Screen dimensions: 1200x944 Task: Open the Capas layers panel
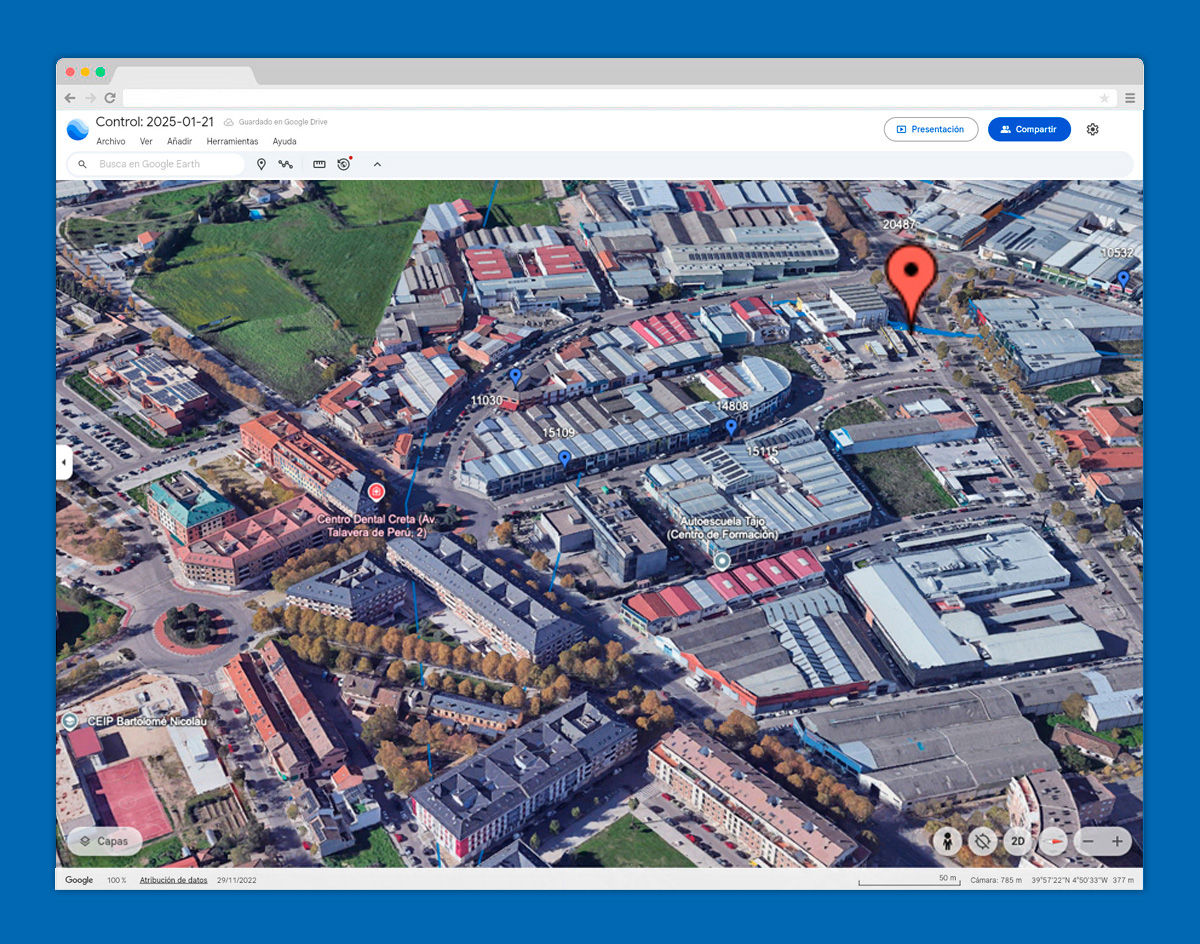[x=104, y=841]
